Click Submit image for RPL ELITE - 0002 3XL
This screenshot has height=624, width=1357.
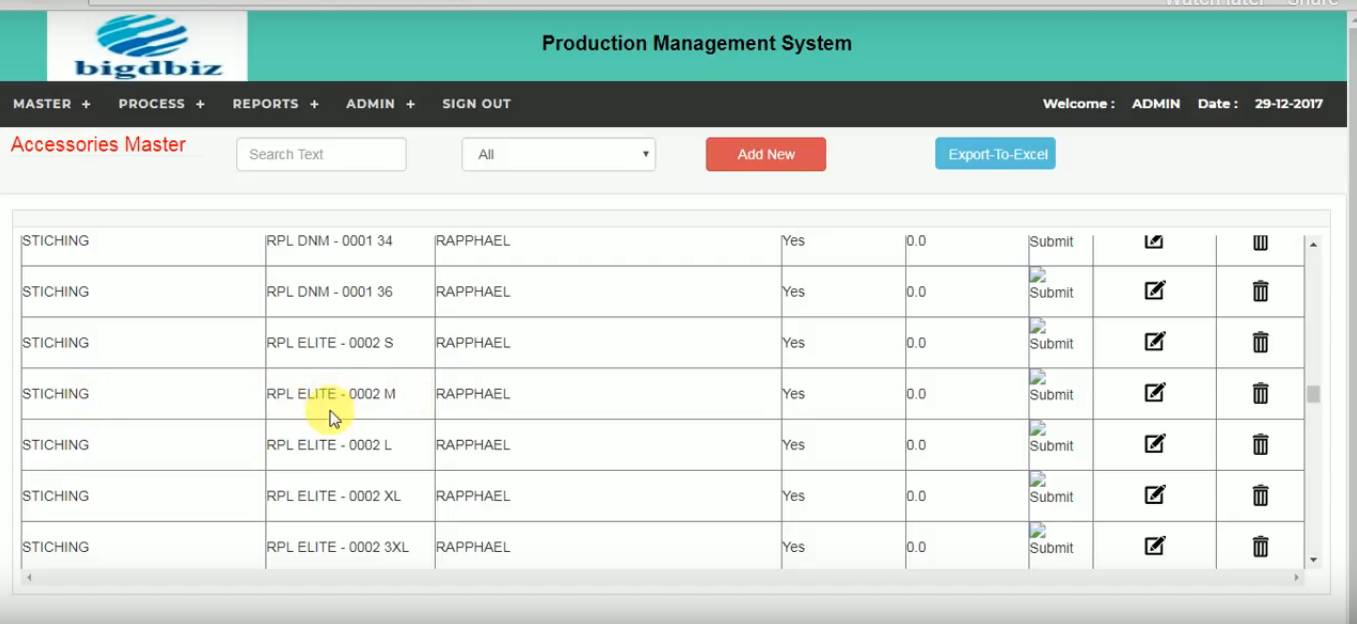click(x=1051, y=540)
